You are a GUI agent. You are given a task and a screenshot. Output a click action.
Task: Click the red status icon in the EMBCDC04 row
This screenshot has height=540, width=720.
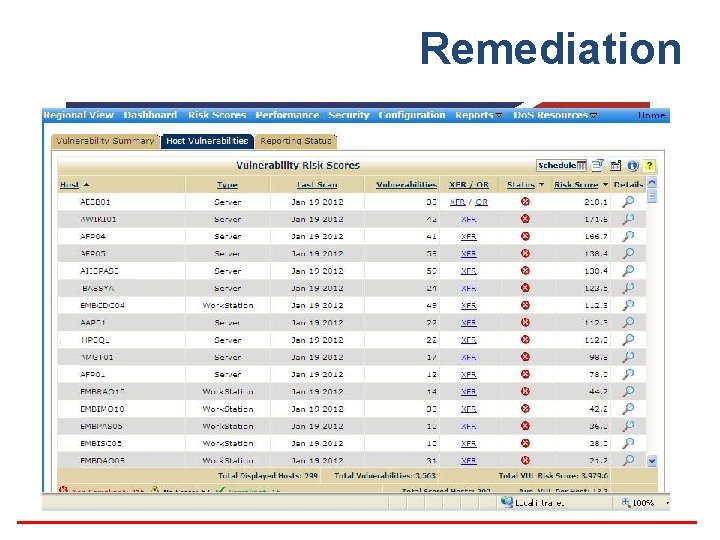pyautogui.click(x=525, y=305)
